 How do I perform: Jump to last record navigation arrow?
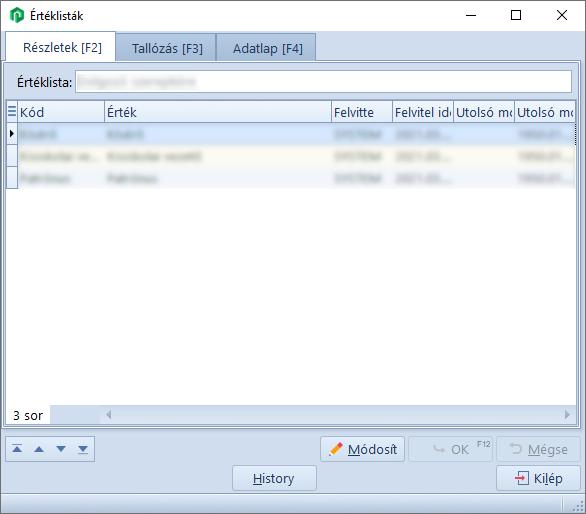coord(83,449)
